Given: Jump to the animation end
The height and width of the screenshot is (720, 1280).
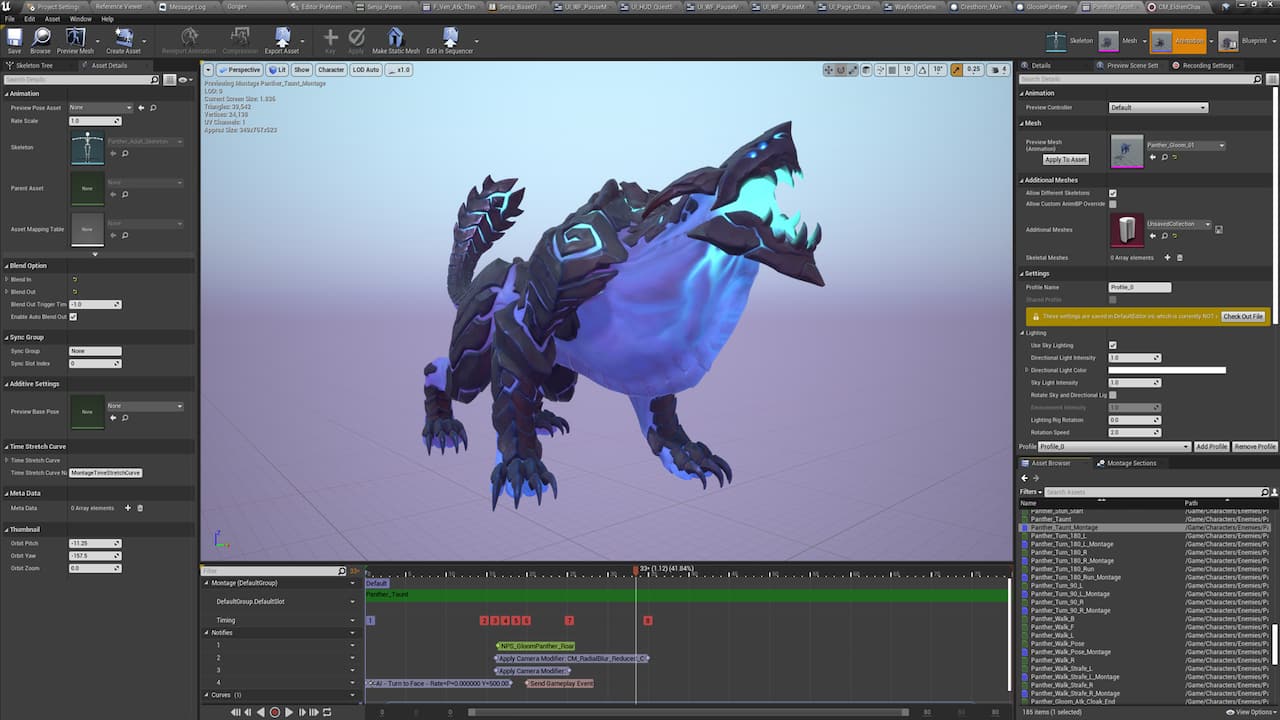Looking at the screenshot, I should coord(314,712).
